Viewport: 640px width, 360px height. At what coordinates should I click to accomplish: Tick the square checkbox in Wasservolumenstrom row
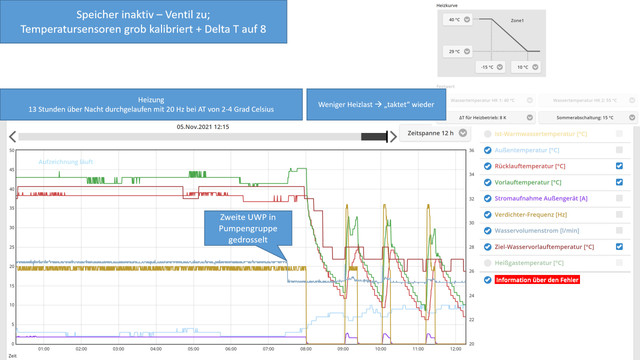[619, 230]
